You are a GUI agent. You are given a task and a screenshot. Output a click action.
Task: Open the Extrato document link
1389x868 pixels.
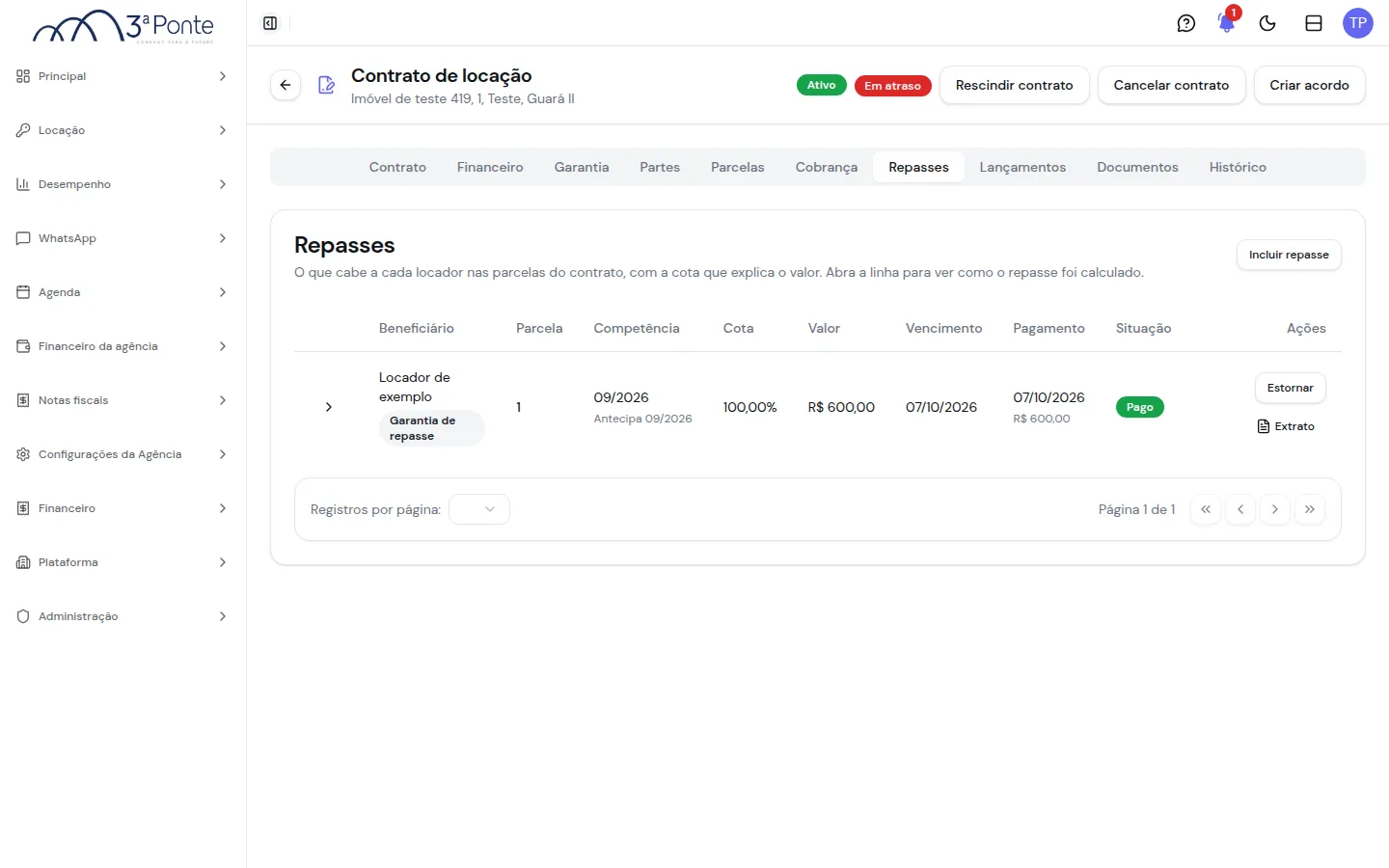[x=1286, y=426]
